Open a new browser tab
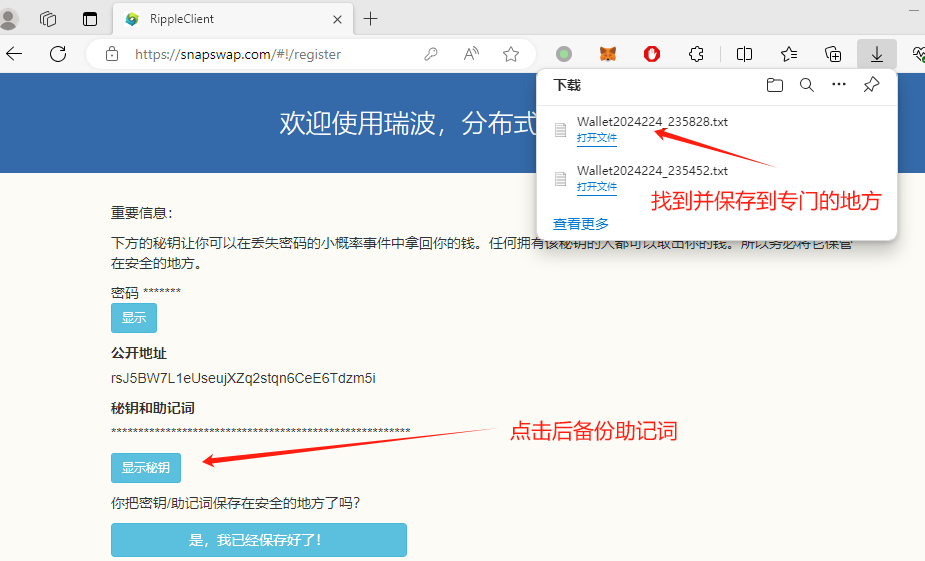This screenshot has width=925, height=561. pos(371,19)
